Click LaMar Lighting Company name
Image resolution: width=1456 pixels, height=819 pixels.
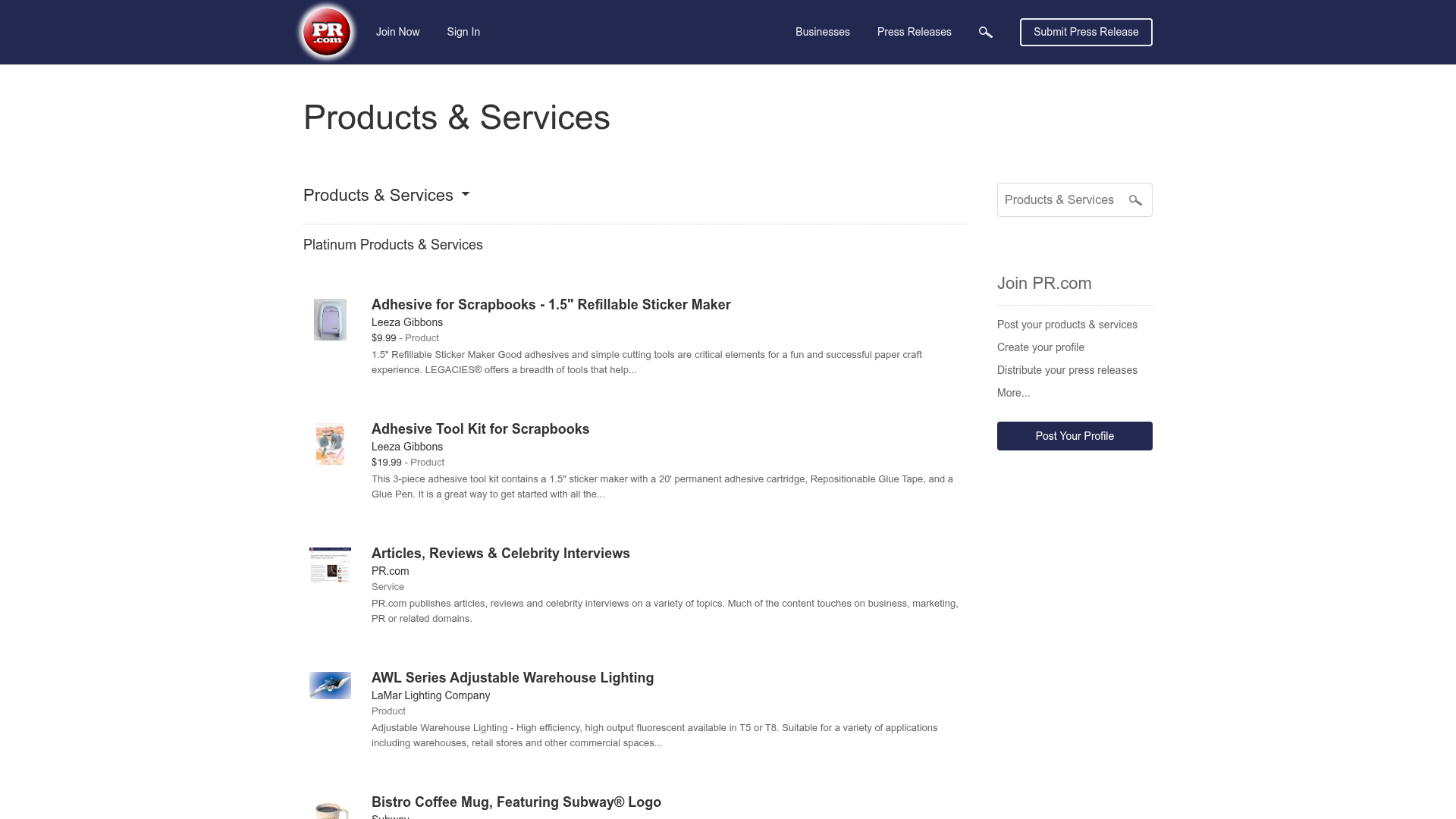click(431, 695)
